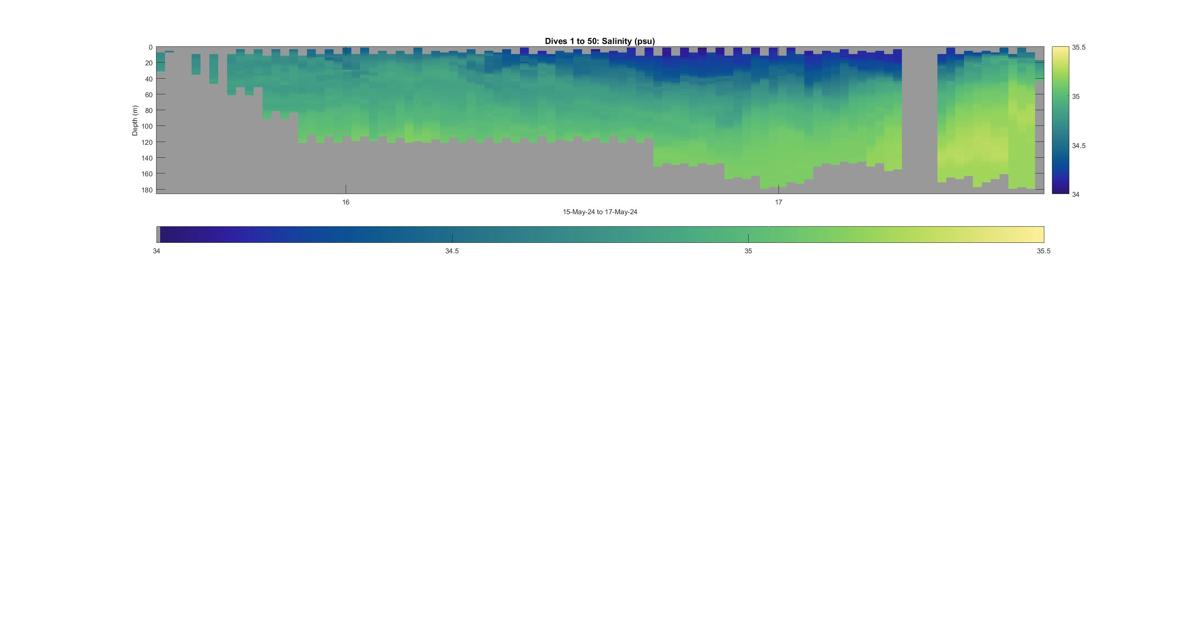Viewport: 1200px width, 622px height.
Task: Click the '35' label under the horizontal colorbar
Action: [748, 251]
